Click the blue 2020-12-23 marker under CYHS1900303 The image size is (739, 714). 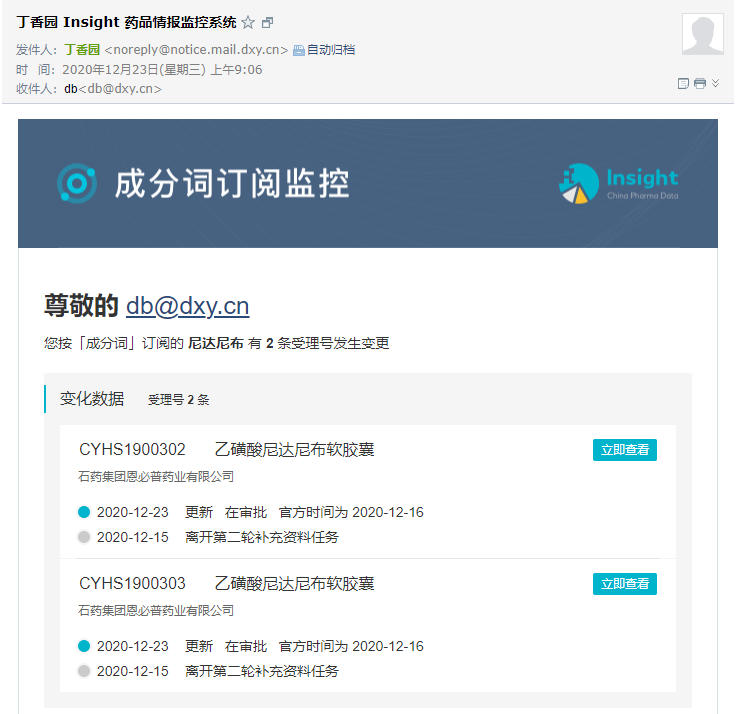click(x=84, y=646)
